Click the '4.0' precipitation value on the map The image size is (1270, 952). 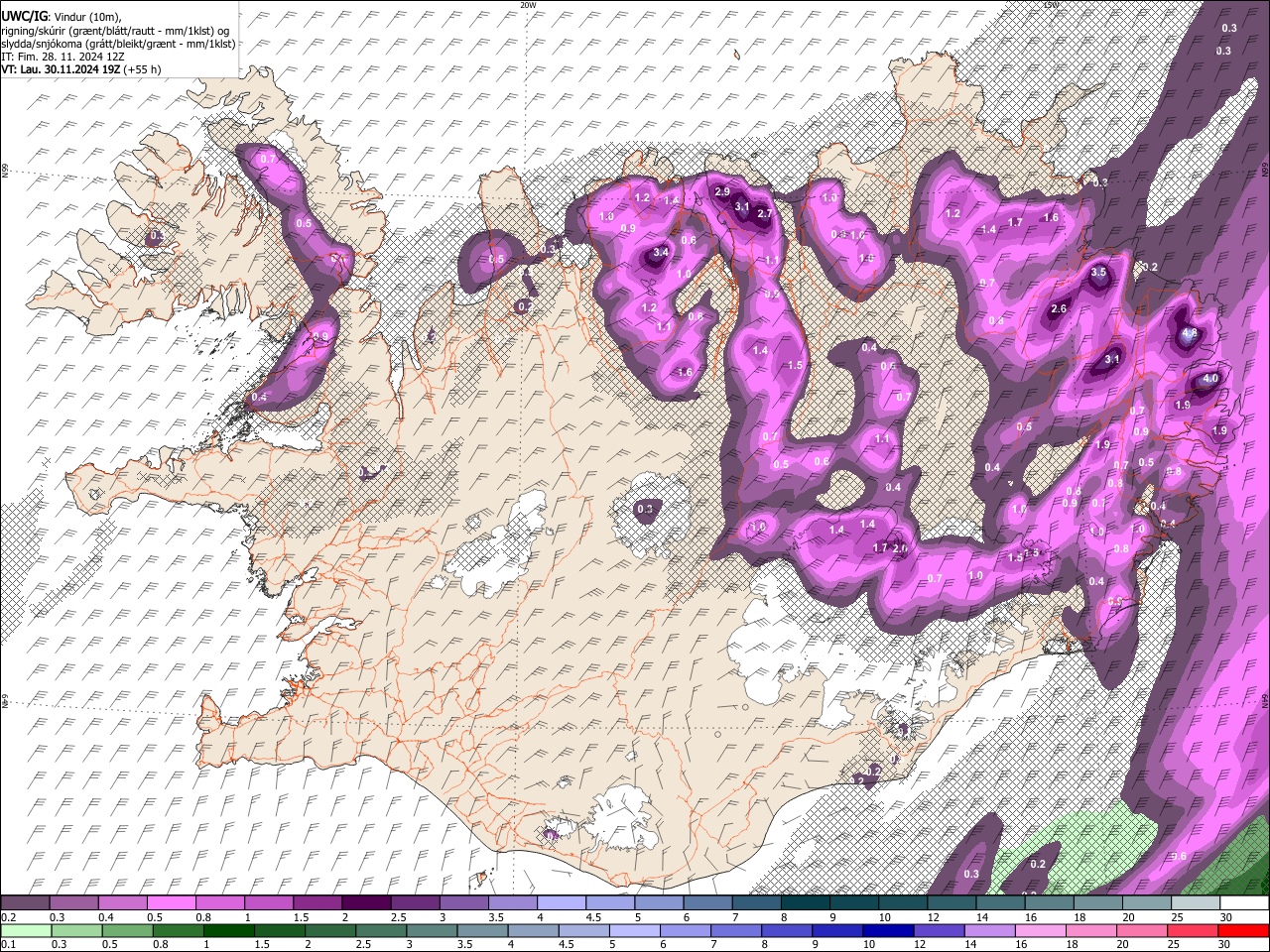tap(1210, 379)
